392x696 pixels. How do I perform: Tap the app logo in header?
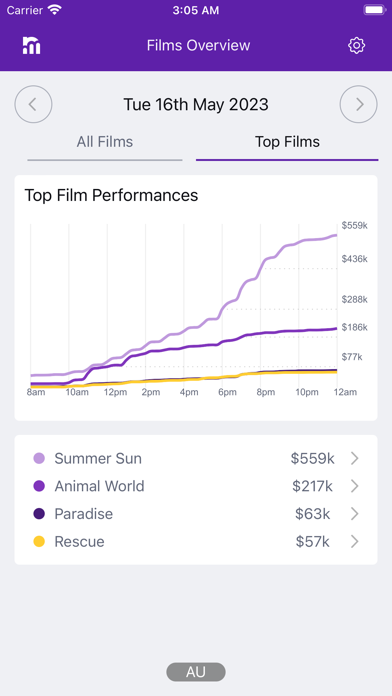pos(32,45)
